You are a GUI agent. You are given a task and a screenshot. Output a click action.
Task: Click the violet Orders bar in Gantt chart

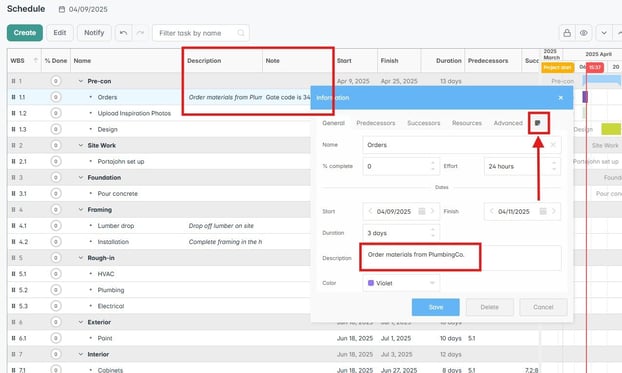(585, 97)
